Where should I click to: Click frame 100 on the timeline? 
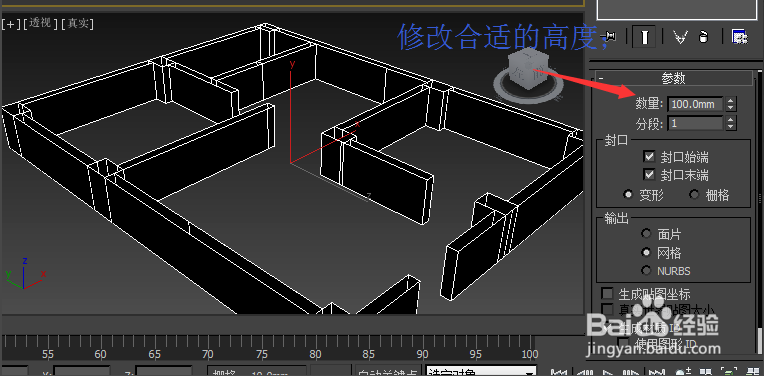(530, 354)
